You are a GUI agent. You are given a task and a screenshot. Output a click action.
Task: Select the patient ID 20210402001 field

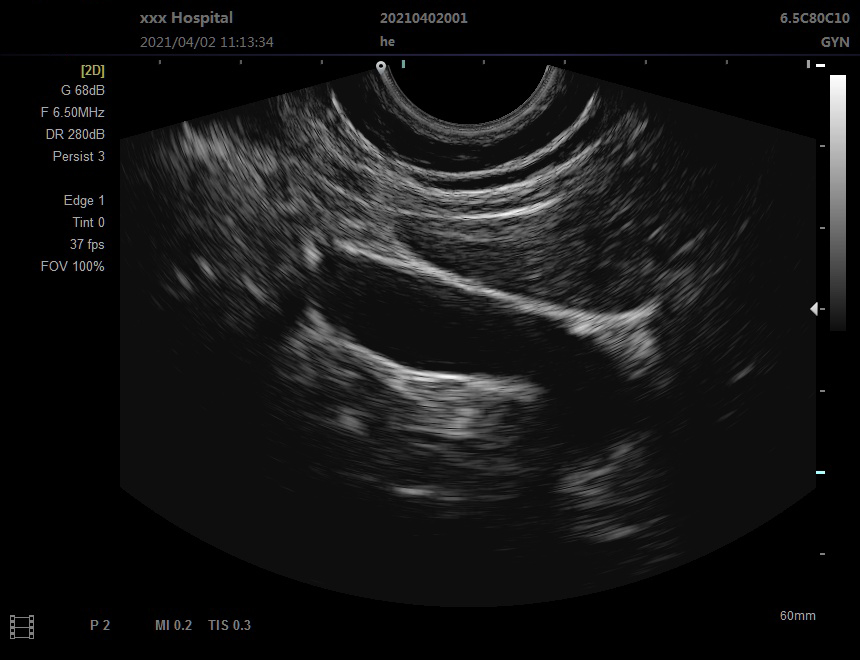(x=423, y=18)
